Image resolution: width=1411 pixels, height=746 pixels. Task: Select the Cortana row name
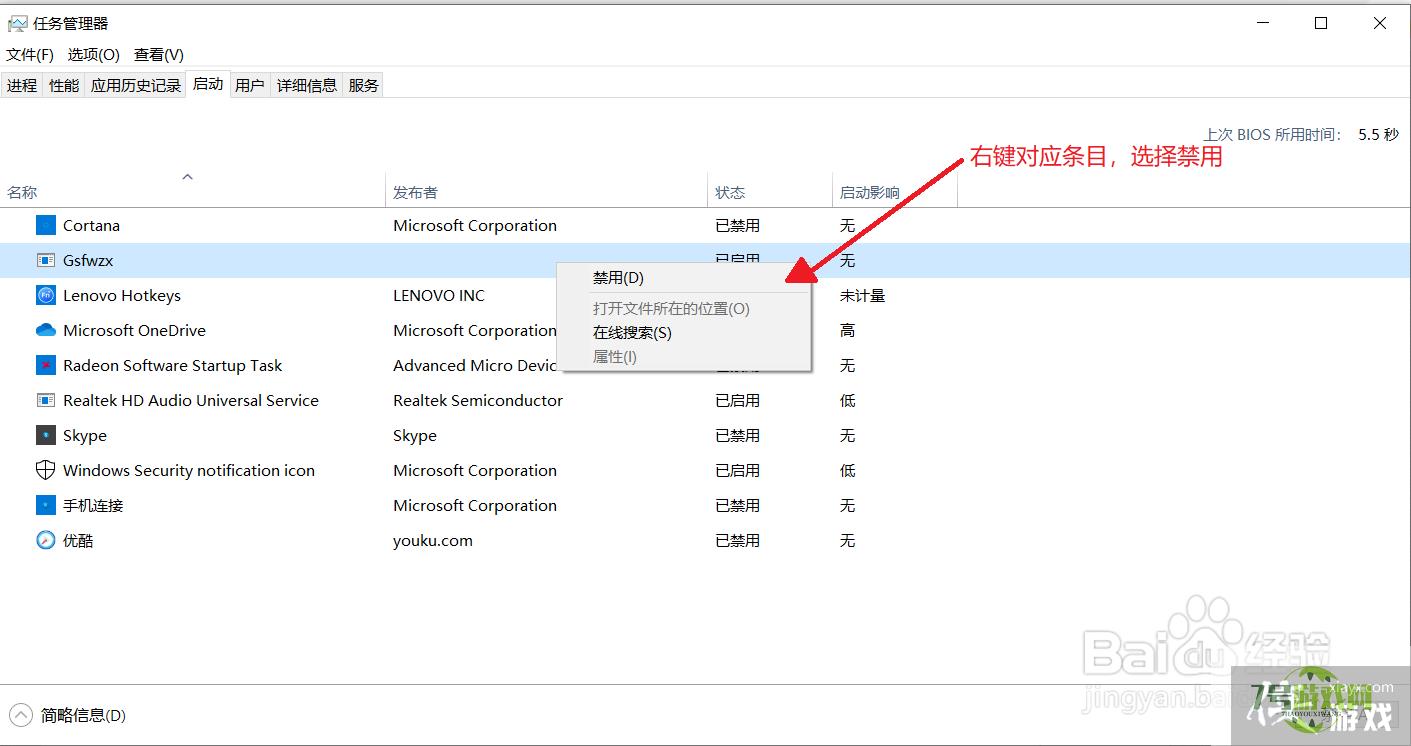tap(91, 226)
